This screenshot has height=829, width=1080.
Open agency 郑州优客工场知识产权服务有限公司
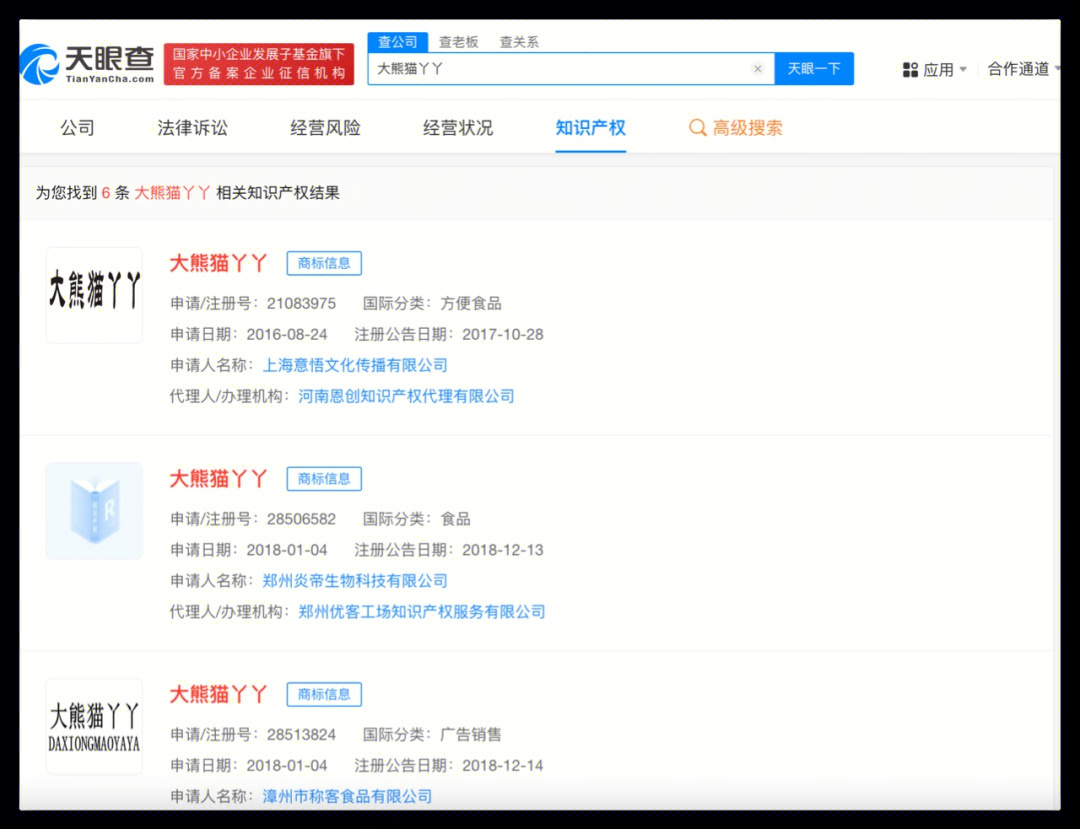422,611
